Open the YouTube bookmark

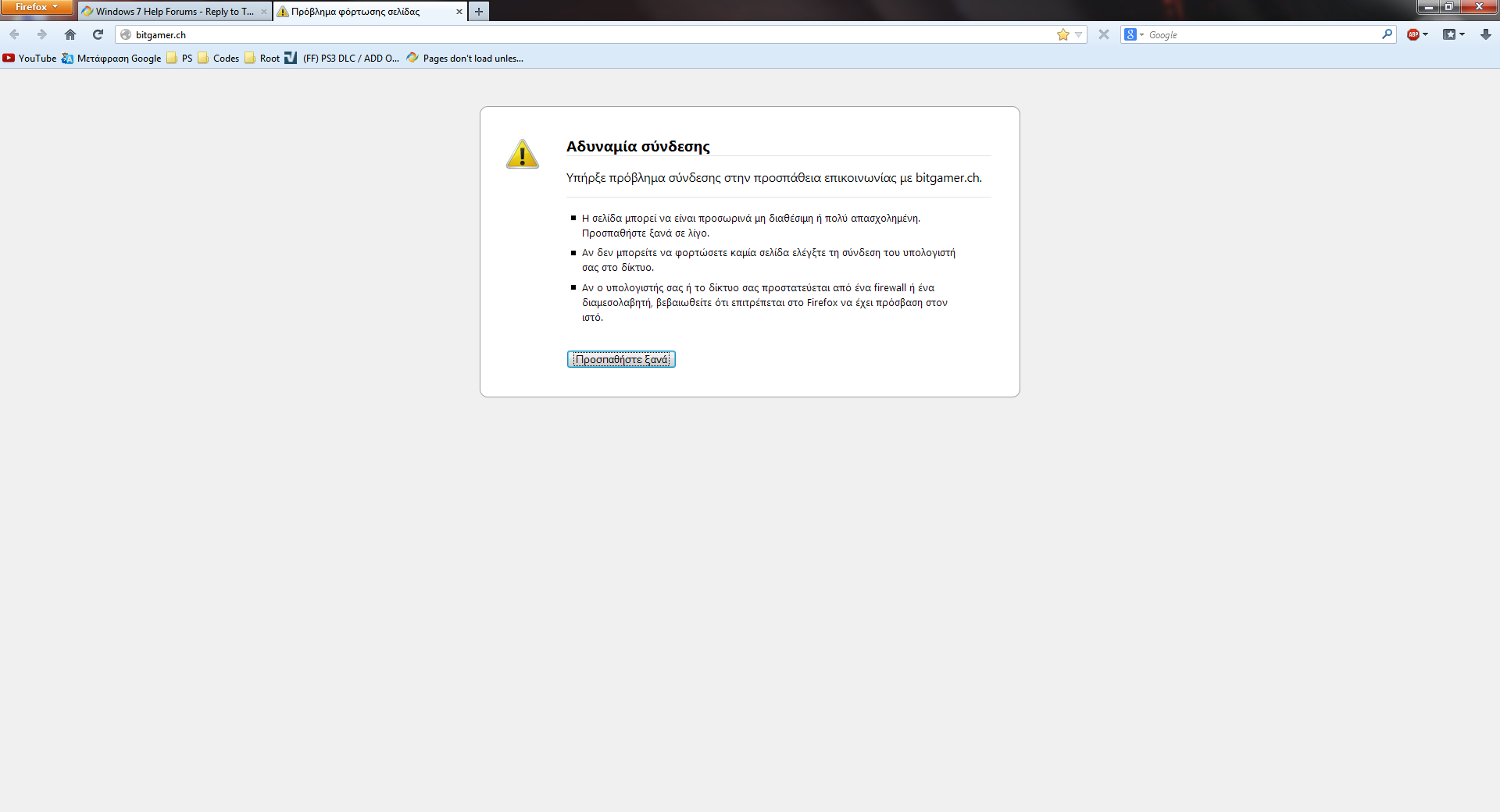pos(30,59)
